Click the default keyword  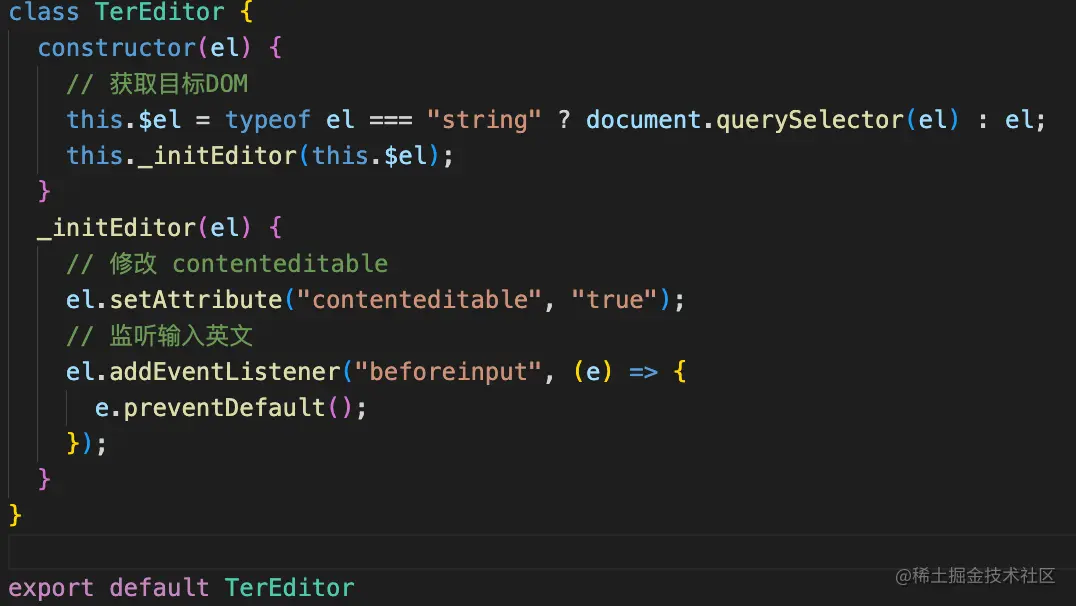click(159, 587)
